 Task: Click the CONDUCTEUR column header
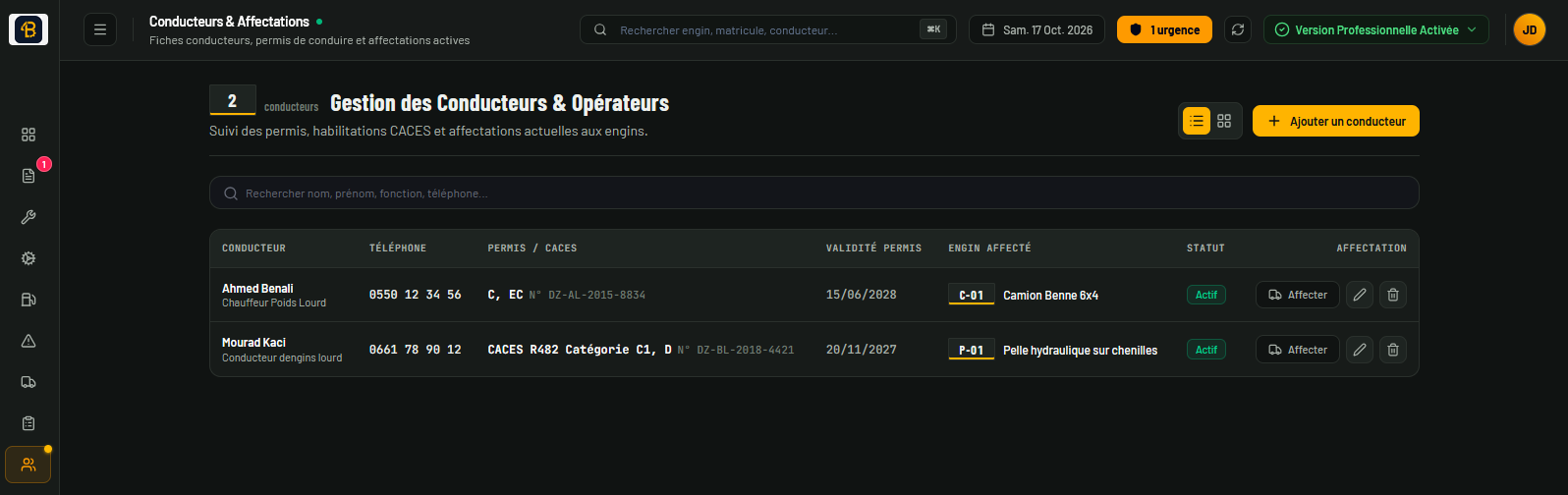[253, 248]
